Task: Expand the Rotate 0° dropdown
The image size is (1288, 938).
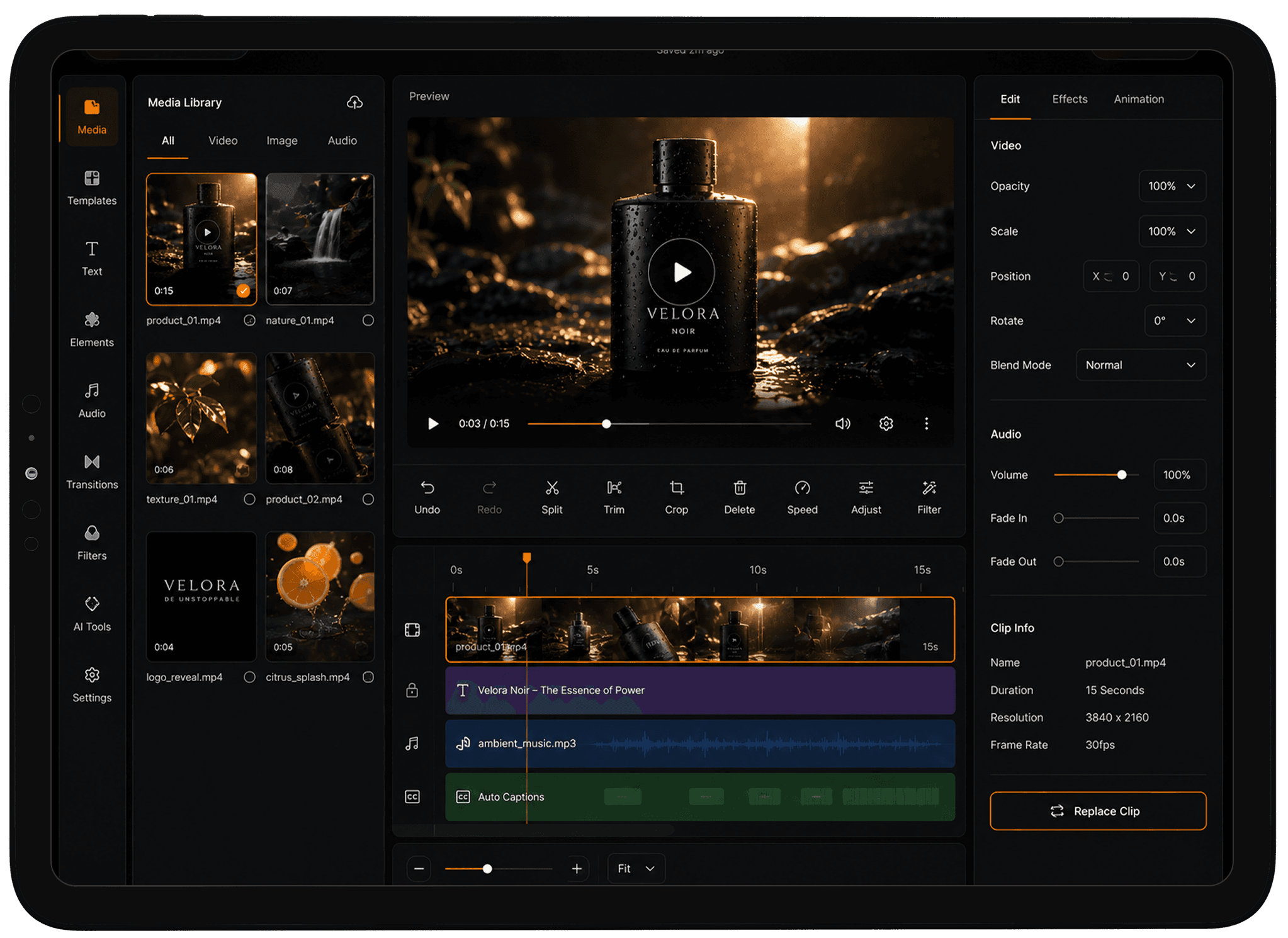Action: 1175,320
